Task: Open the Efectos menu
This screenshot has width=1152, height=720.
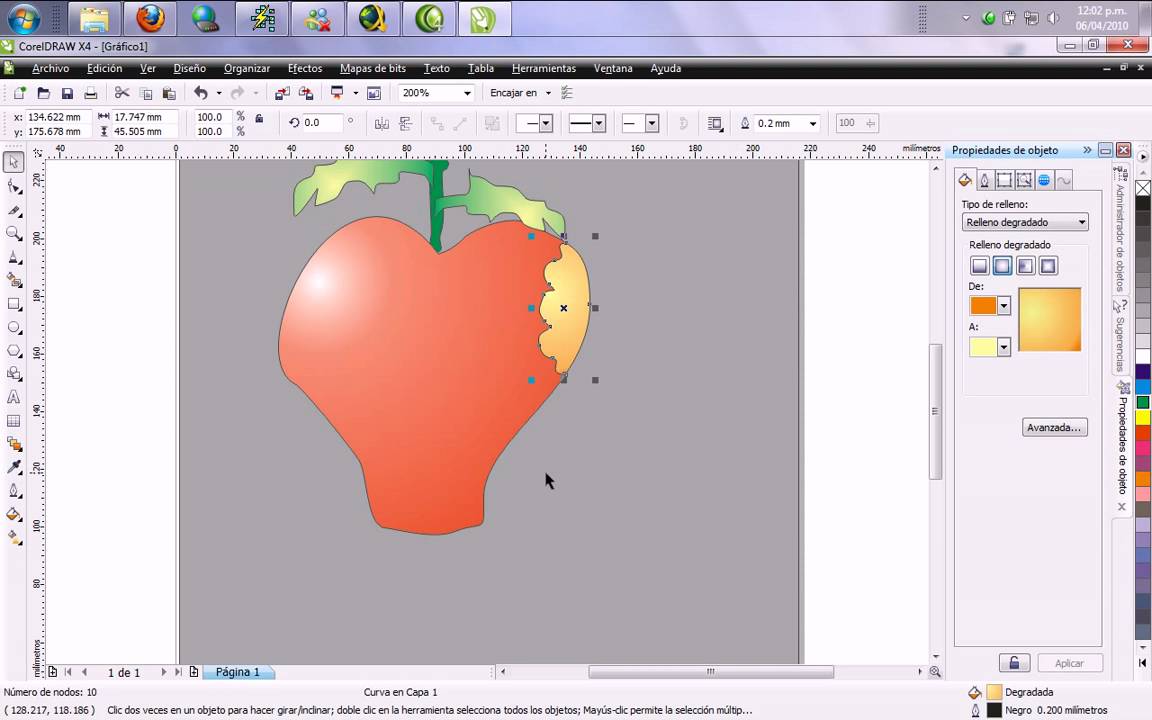Action: (x=305, y=68)
